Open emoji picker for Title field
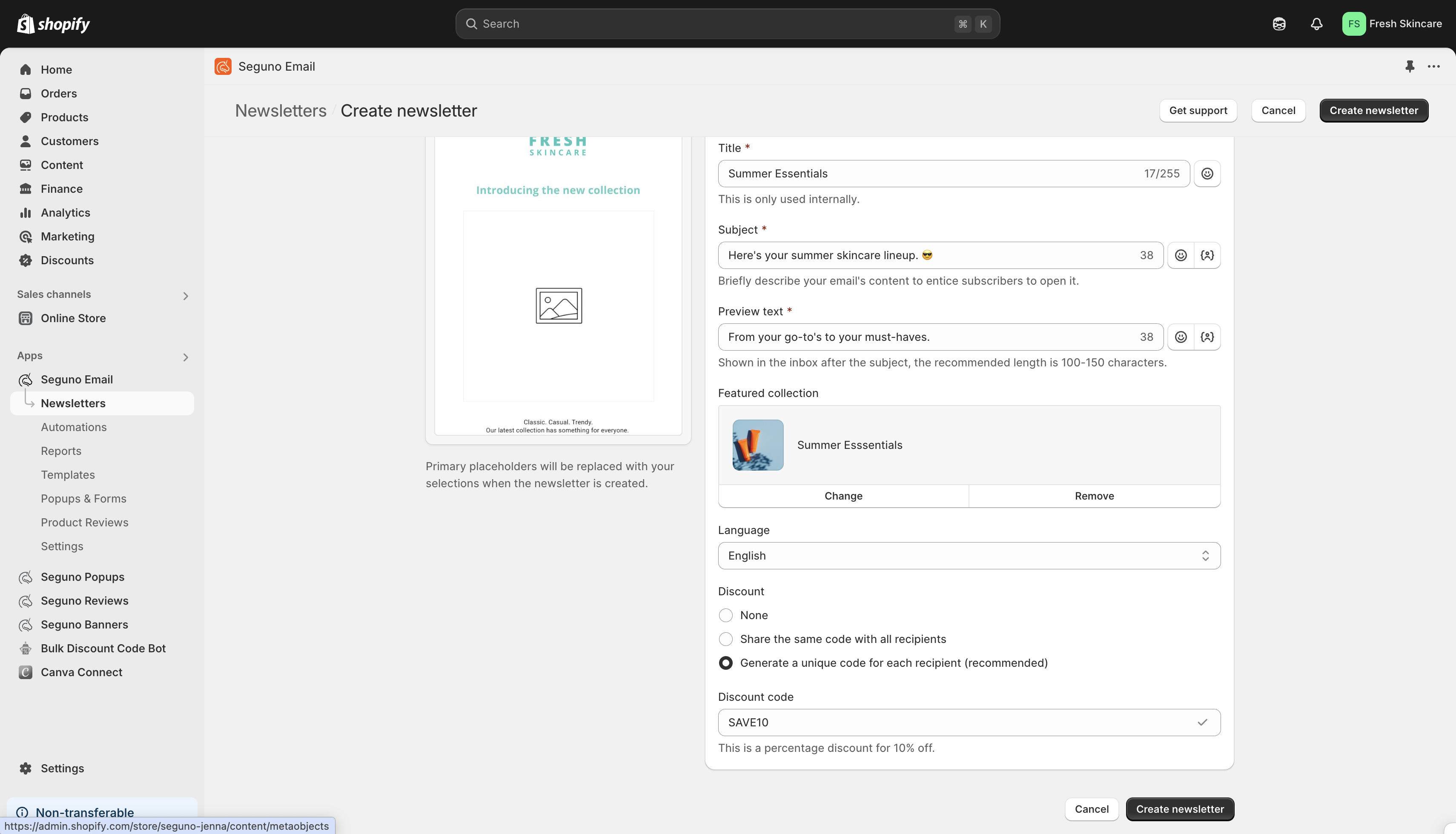The width and height of the screenshot is (1456, 834). click(1207, 174)
